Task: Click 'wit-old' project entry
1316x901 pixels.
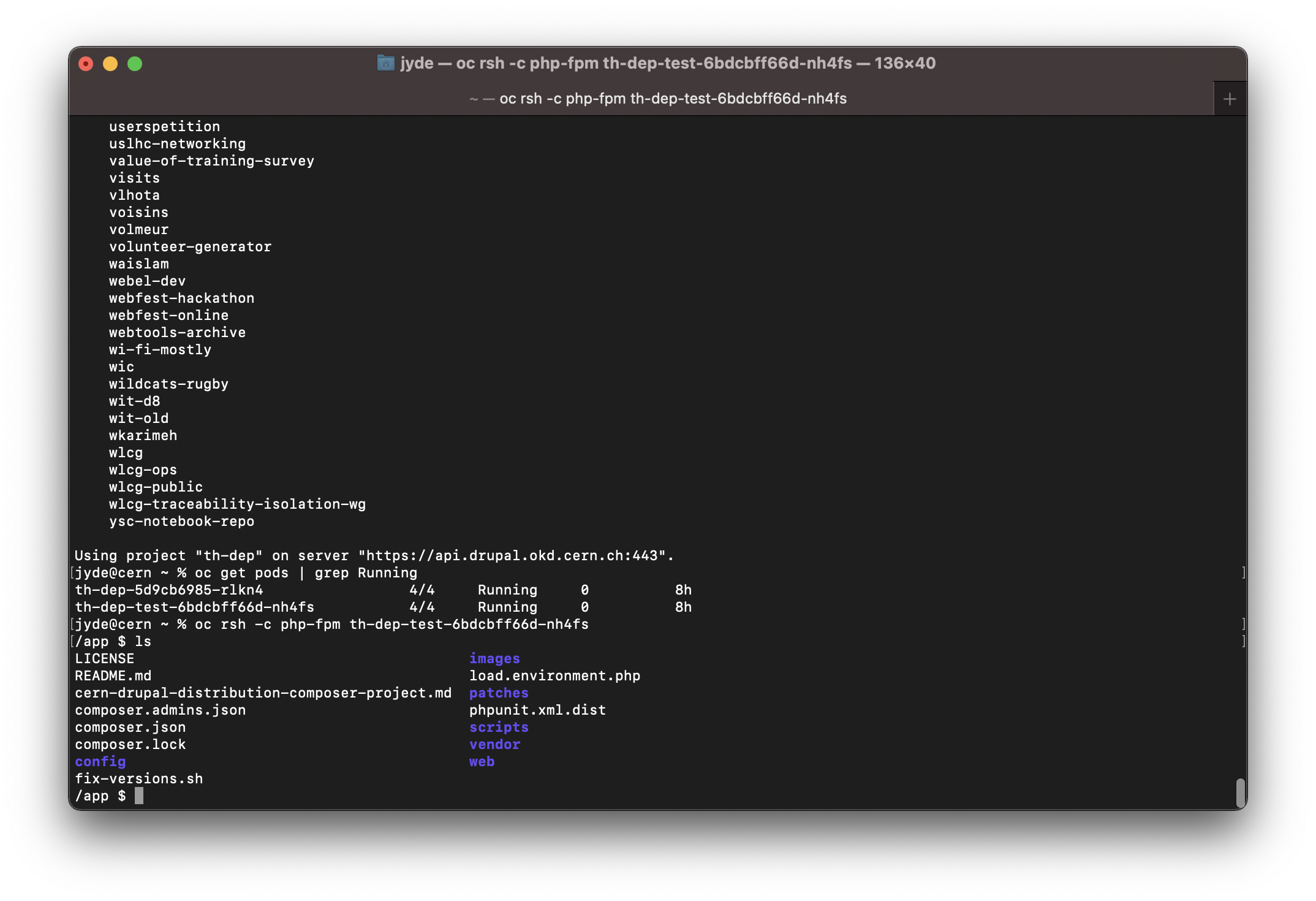Action: [139, 419]
